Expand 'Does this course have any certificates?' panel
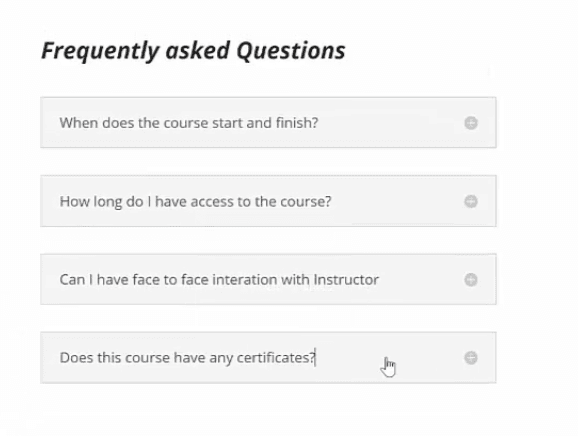Screen dimensions: 578x436 click(x=268, y=357)
